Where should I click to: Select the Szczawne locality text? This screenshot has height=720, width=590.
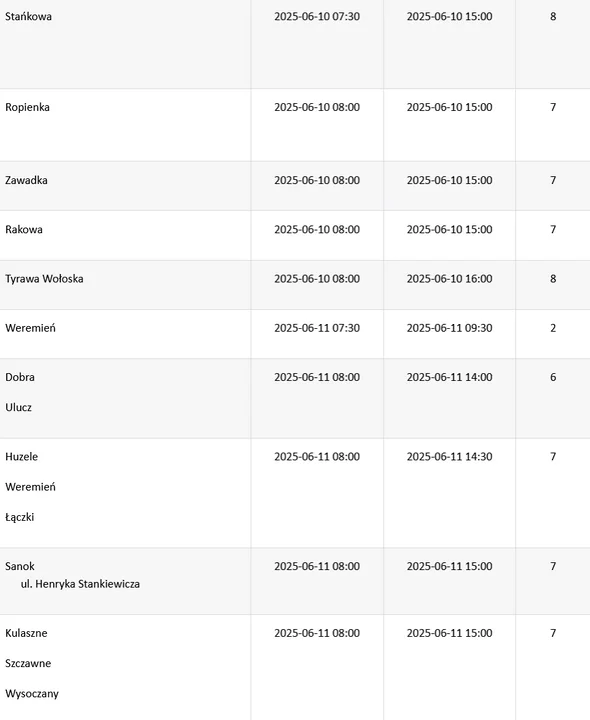coord(28,664)
